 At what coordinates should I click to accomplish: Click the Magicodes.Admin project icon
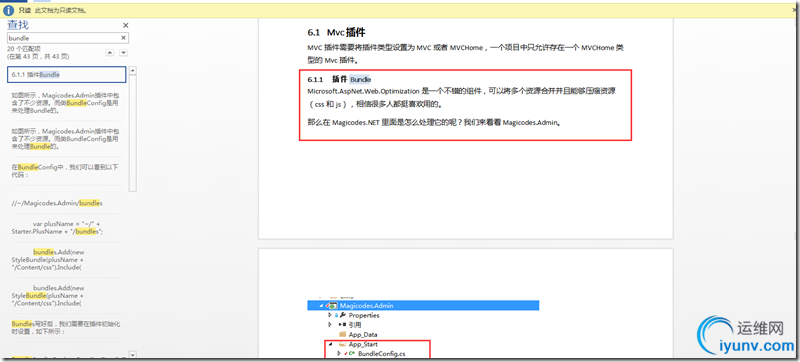click(x=332, y=305)
